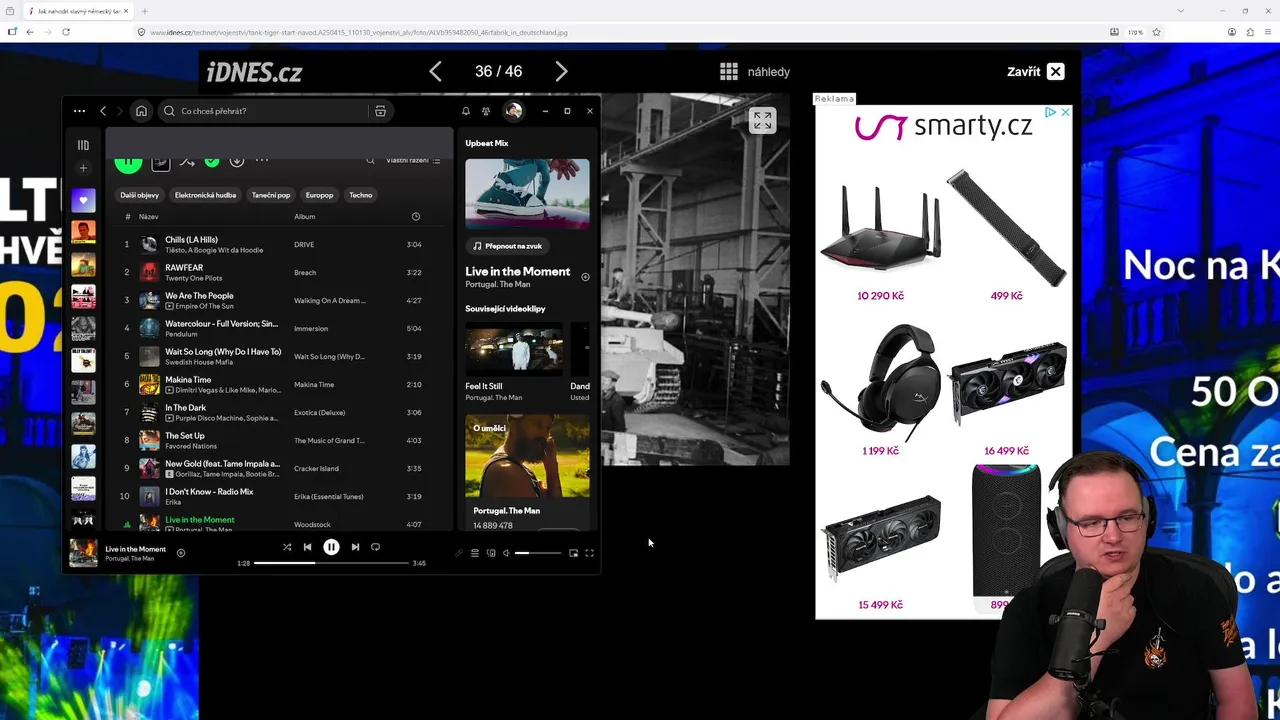Open the Vlastní řazení sort dropdown
The height and width of the screenshot is (720, 1280).
click(x=413, y=160)
